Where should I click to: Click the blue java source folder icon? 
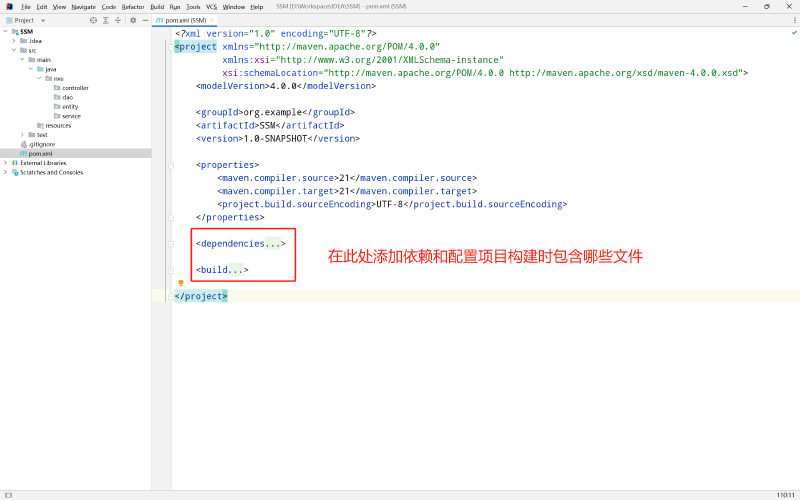40,69
